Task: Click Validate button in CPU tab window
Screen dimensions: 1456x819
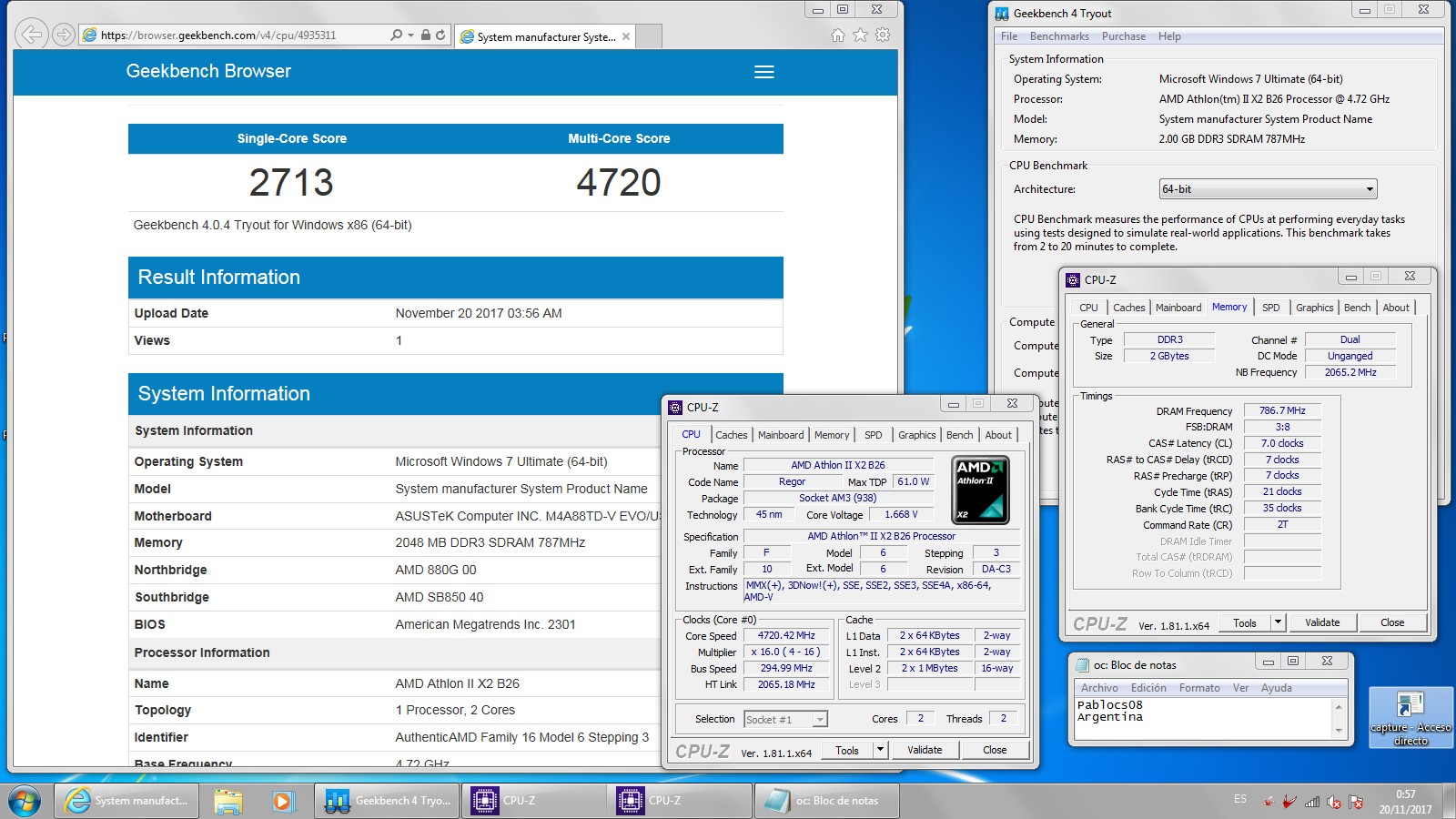Action: (925, 750)
